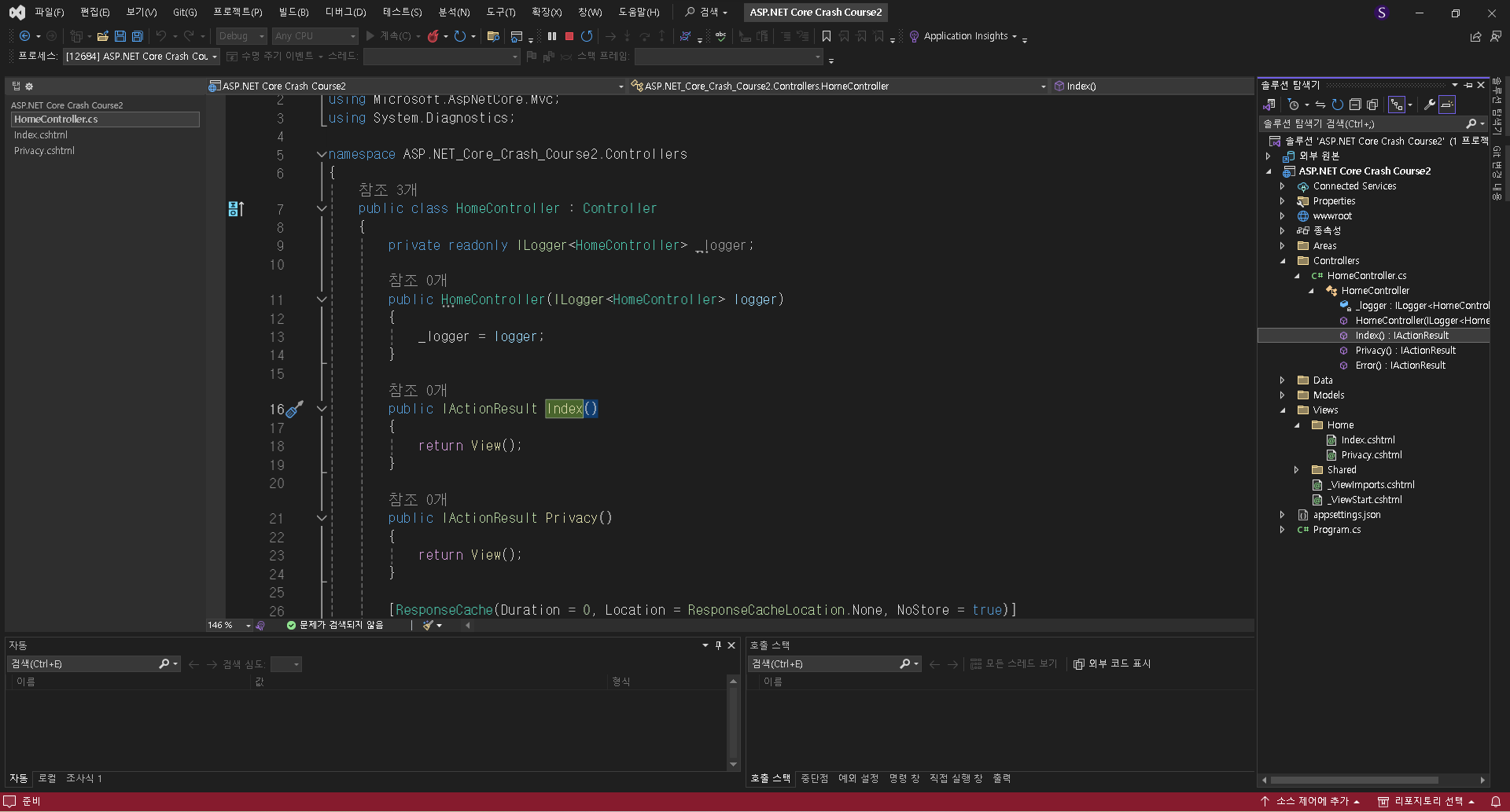Click the IntelliCode DNA-style toolbar icon
Image resolution: width=1510 pixels, height=812 pixels.
[x=685, y=36]
